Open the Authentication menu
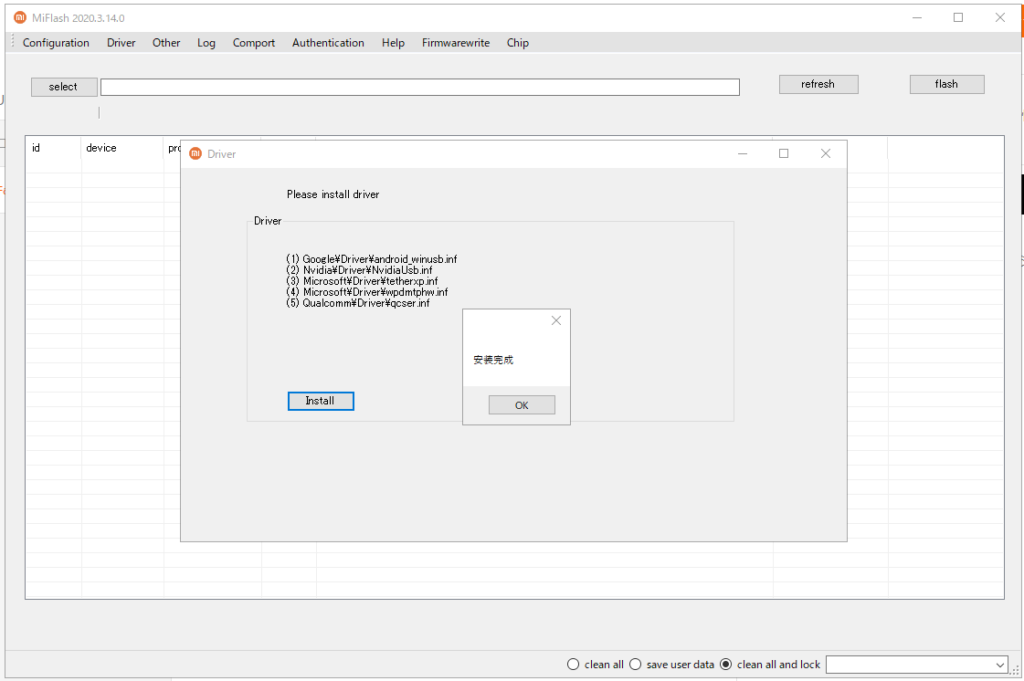Image resolution: width=1024 pixels, height=681 pixels. (x=328, y=42)
